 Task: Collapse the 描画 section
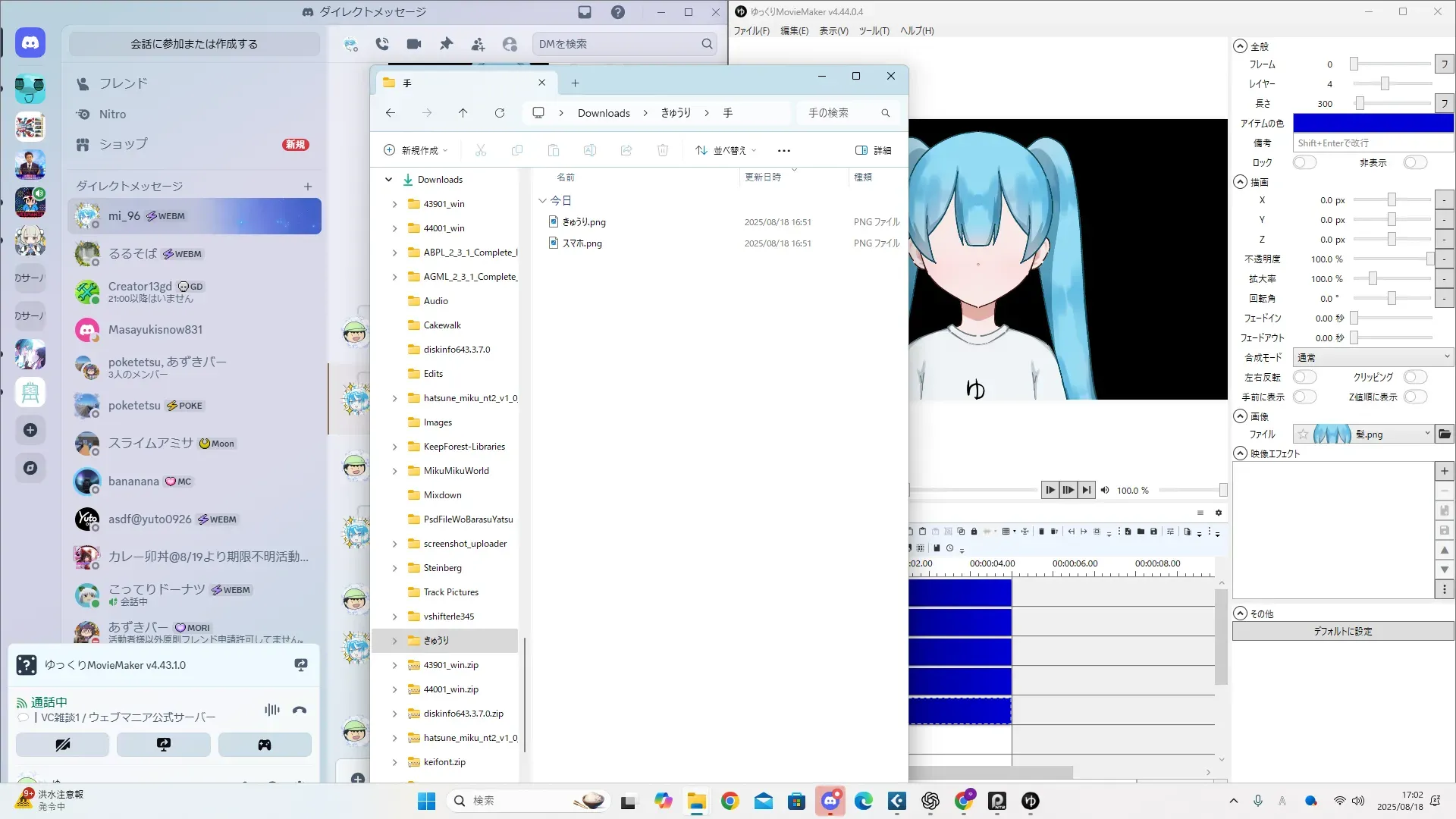click(1240, 182)
